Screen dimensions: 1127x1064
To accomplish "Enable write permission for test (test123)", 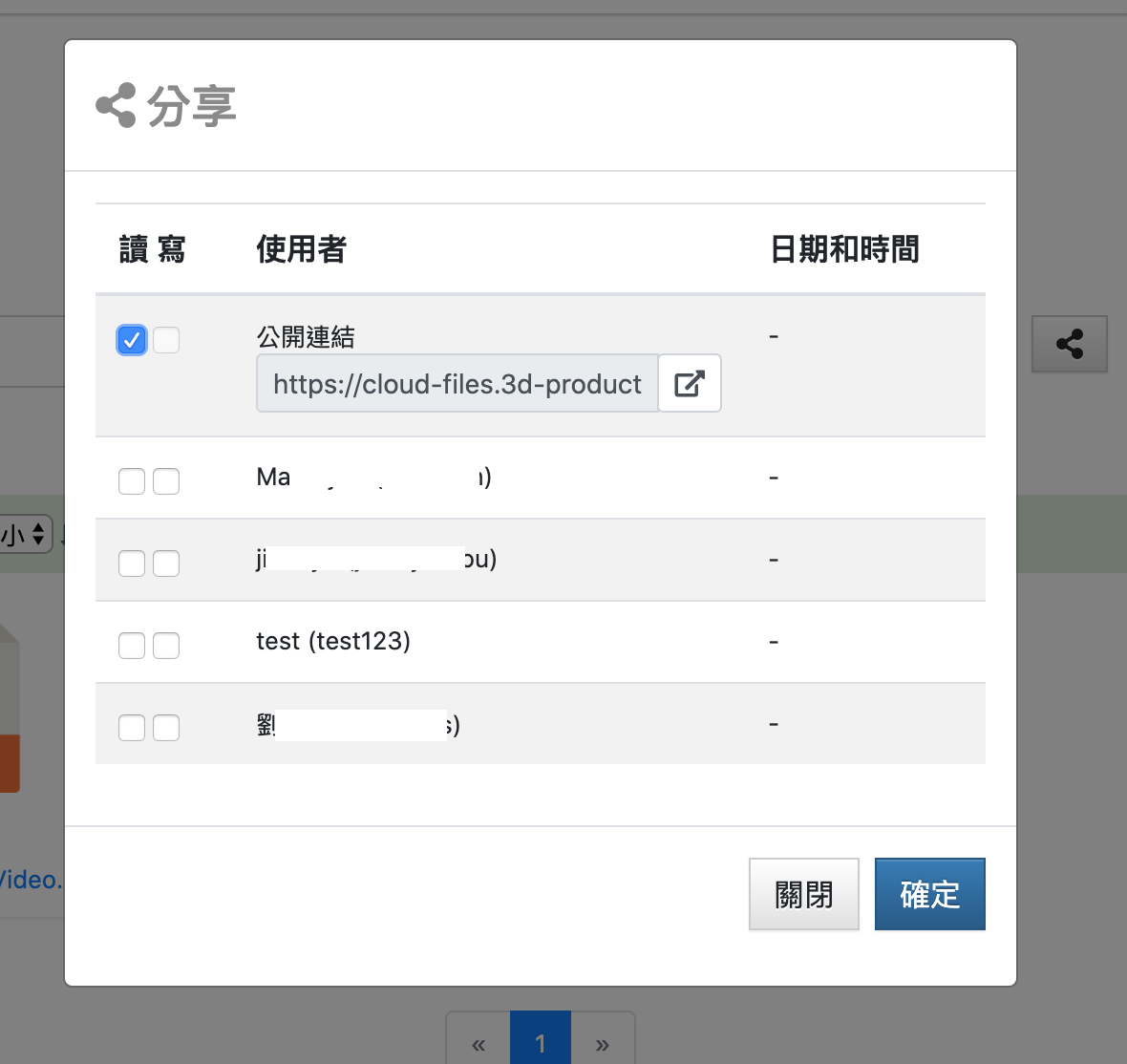I will tap(166, 646).
